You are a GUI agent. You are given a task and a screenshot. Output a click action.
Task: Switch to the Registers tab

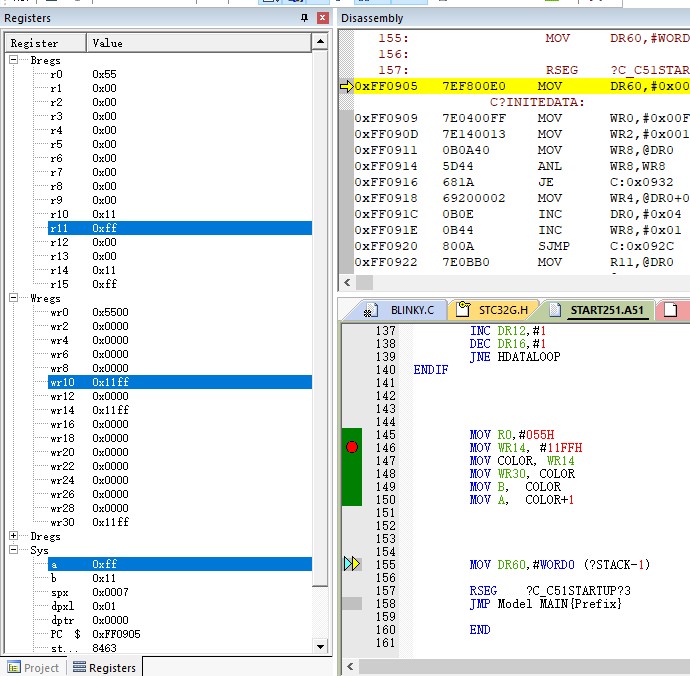click(x=104, y=667)
